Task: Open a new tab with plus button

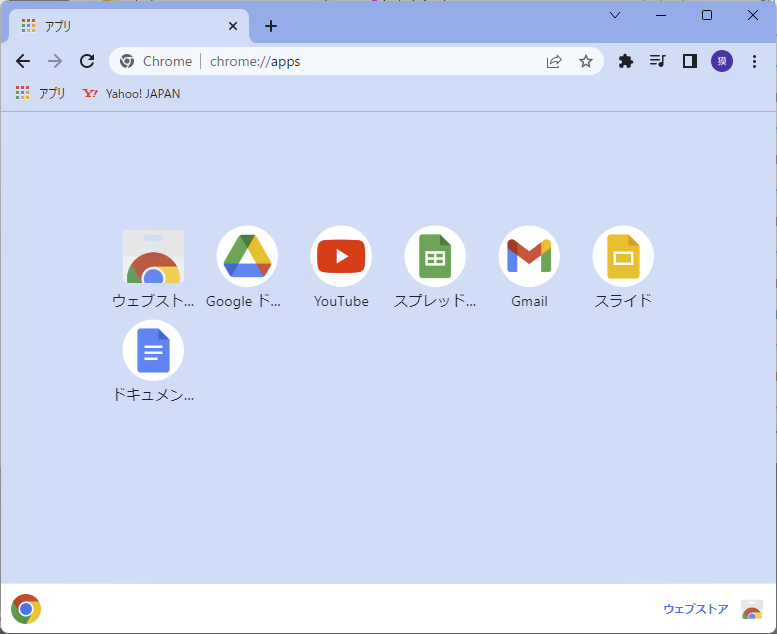Action: point(271,26)
